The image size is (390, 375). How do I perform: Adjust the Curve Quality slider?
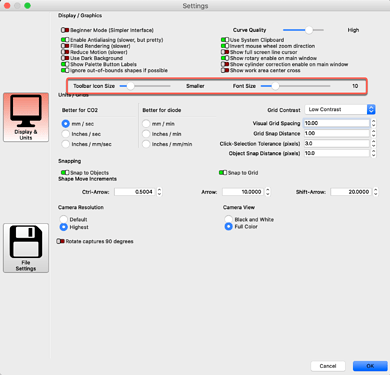coord(303,30)
